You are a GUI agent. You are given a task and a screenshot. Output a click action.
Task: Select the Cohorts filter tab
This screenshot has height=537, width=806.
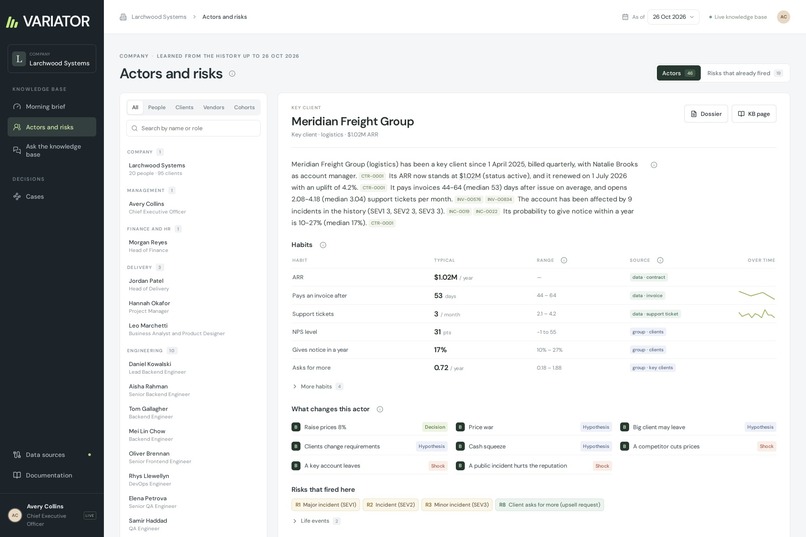point(244,107)
